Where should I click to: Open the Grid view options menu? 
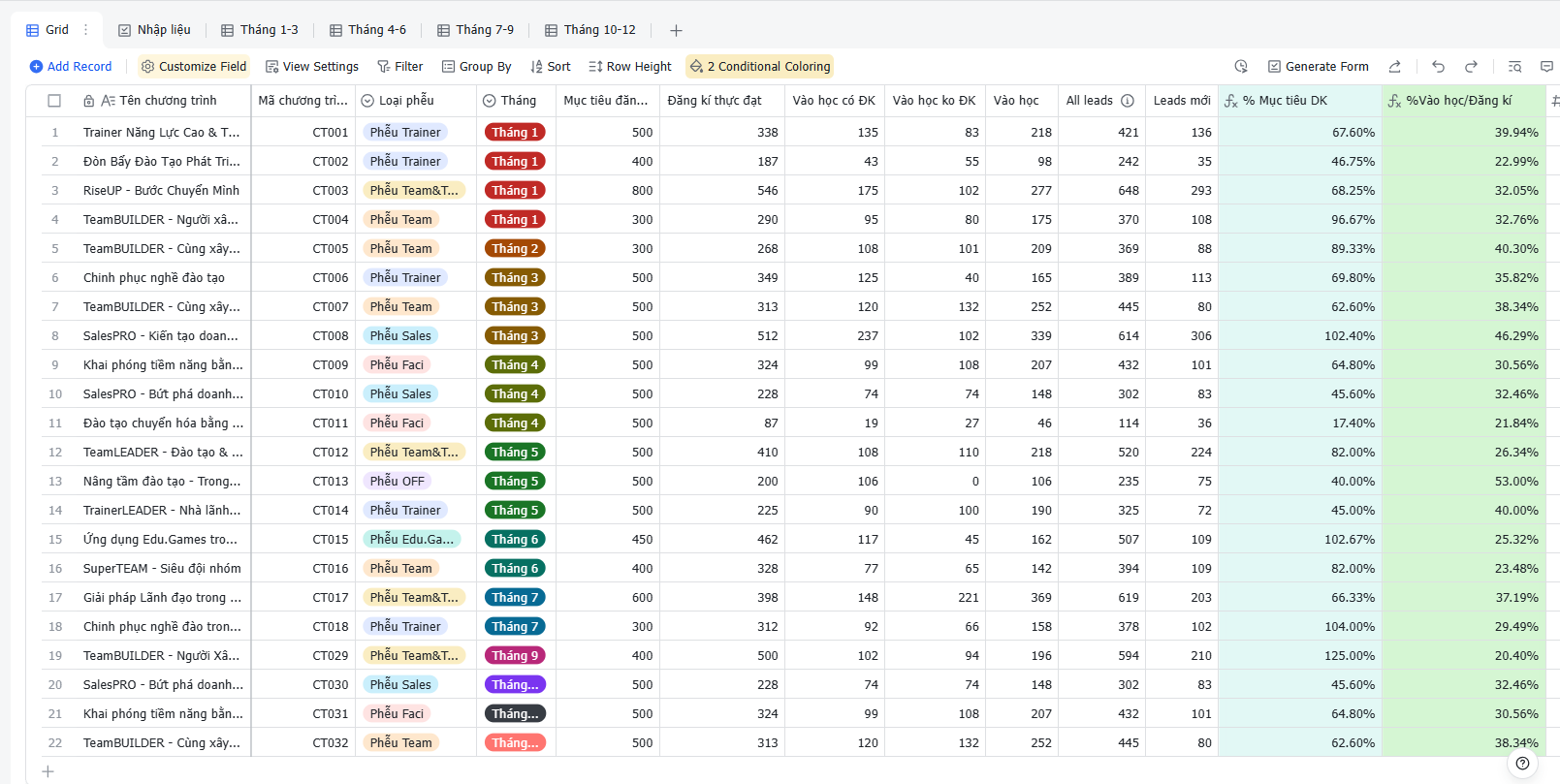click(x=86, y=30)
